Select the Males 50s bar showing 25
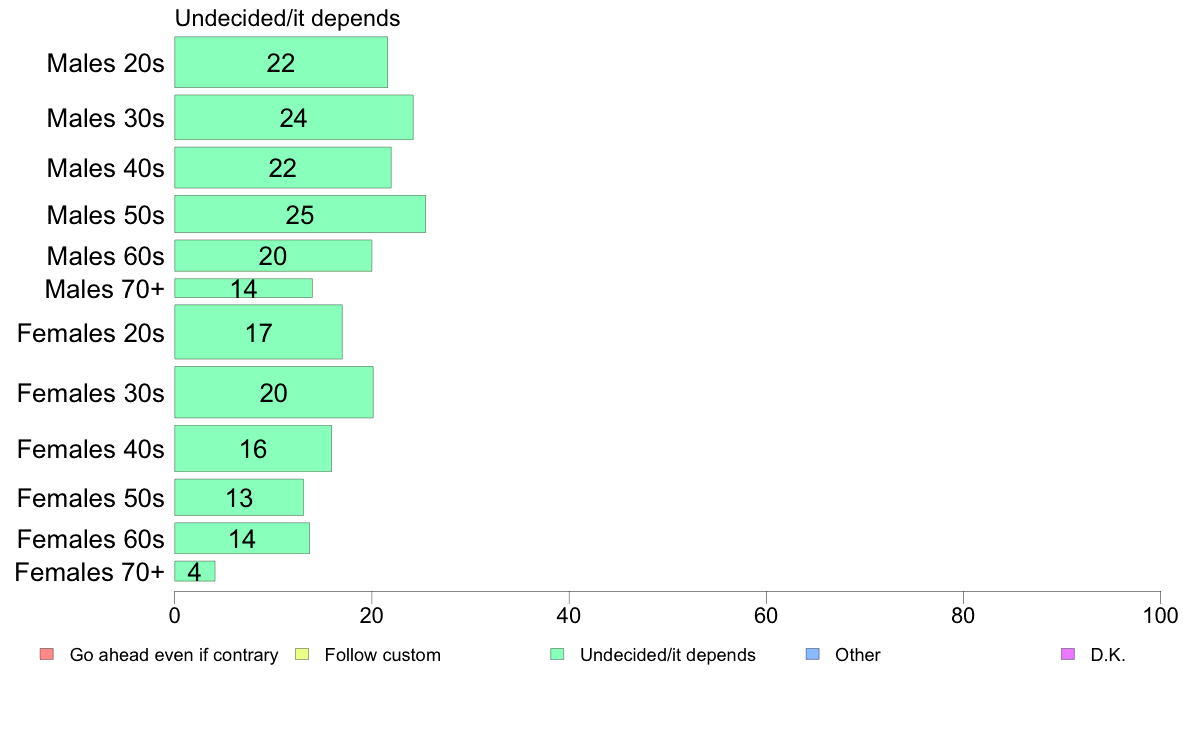 (x=300, y=215)
